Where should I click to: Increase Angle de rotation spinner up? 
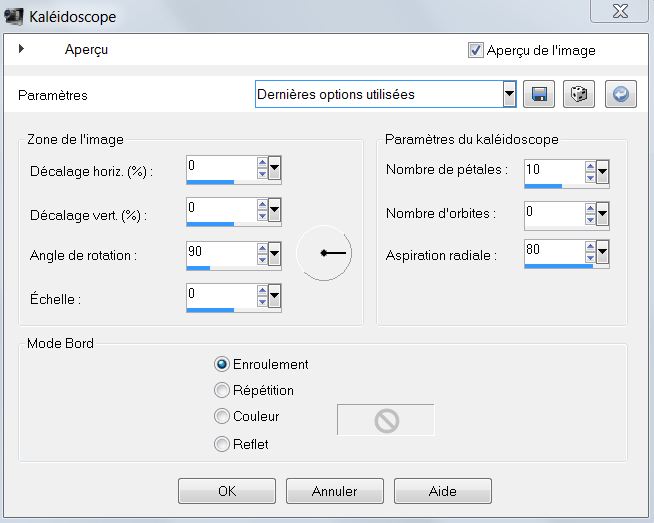(262, 249)
